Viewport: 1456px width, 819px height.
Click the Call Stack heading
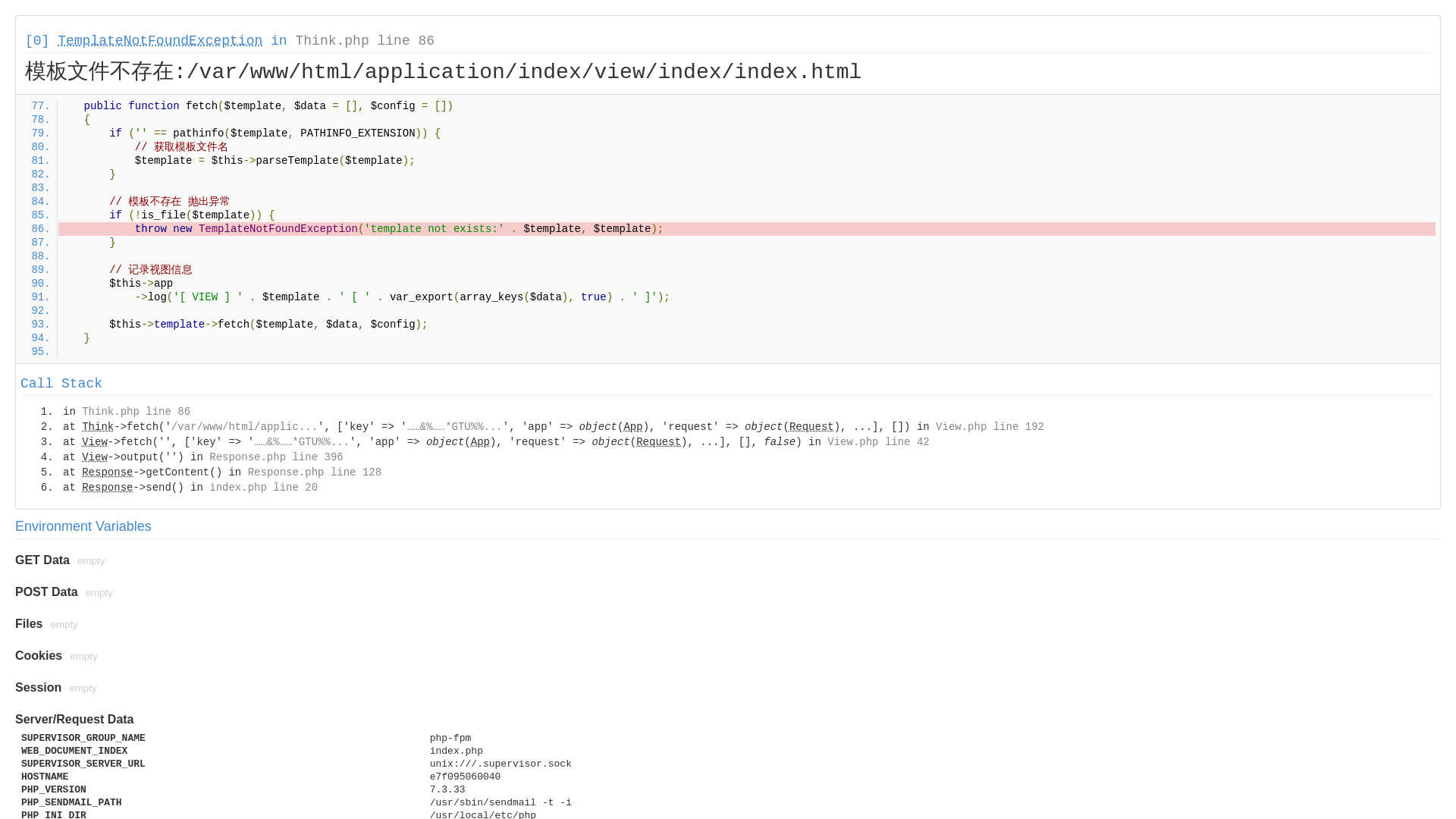coord(61,384)
